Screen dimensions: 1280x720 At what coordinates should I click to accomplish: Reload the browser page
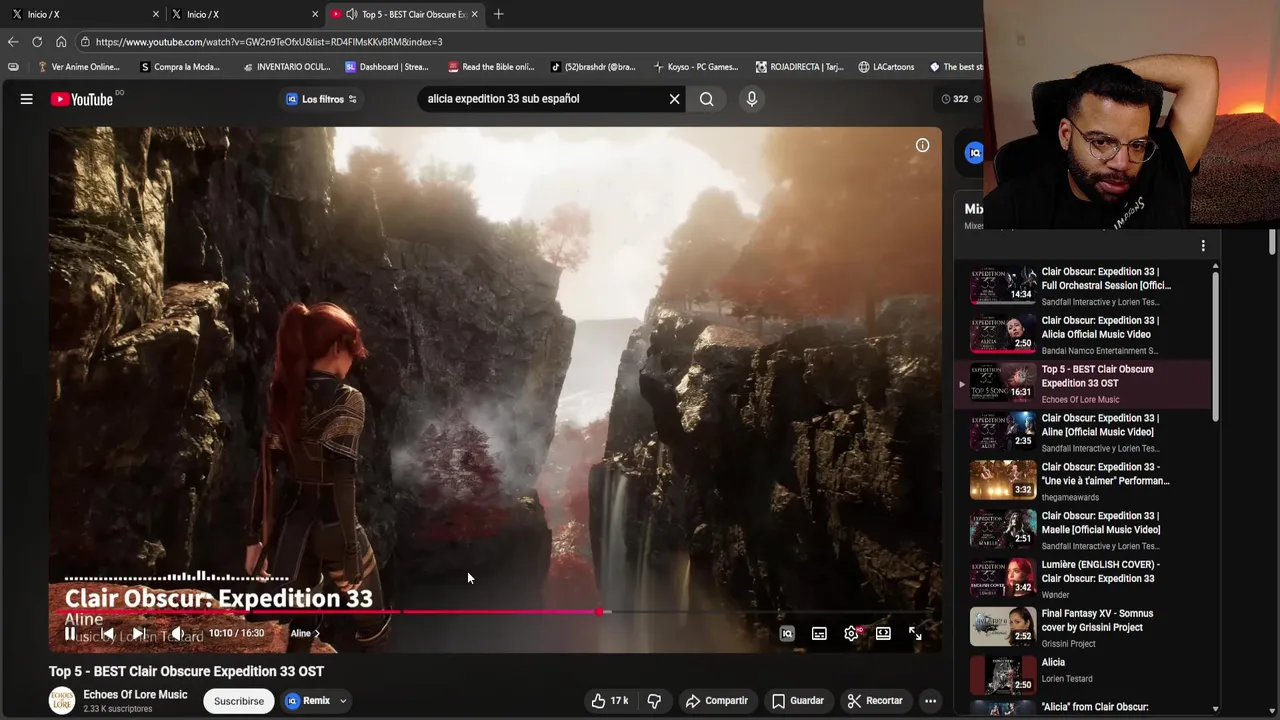pyautogui.click(x=37, y=42)
